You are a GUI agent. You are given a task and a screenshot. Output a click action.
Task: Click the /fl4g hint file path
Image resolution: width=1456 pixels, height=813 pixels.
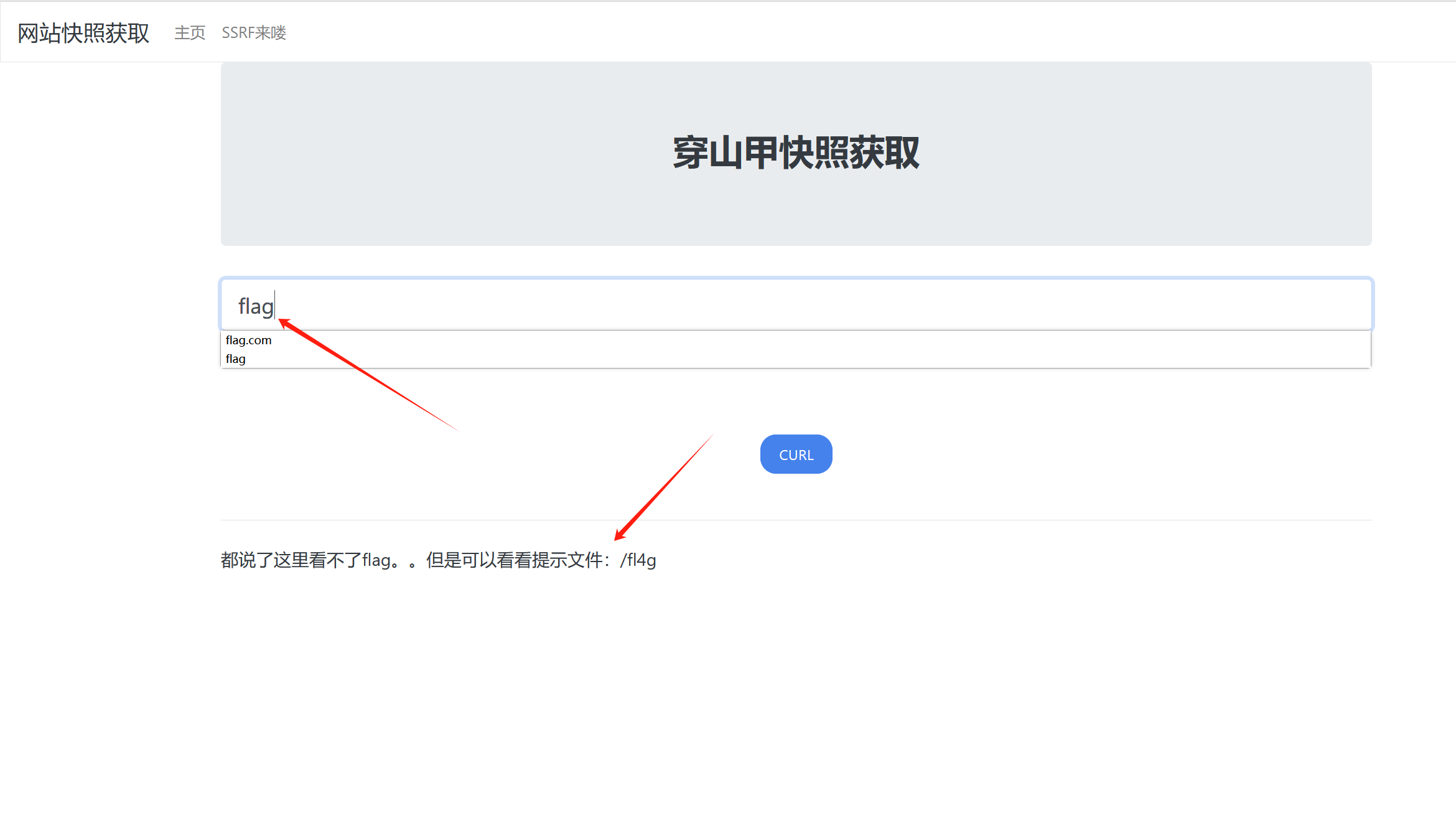(x=638, y=560)
